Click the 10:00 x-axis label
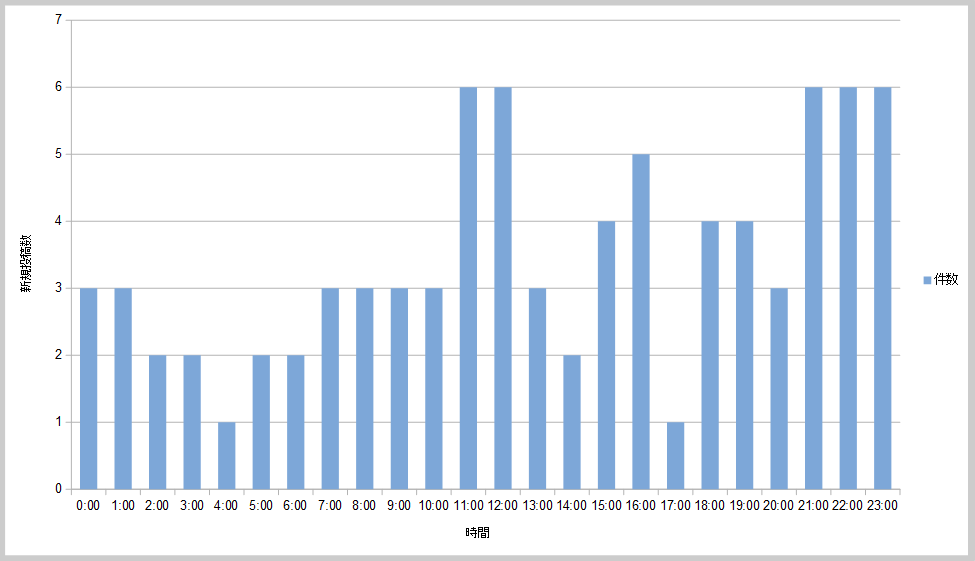 [x=433, y=505]
